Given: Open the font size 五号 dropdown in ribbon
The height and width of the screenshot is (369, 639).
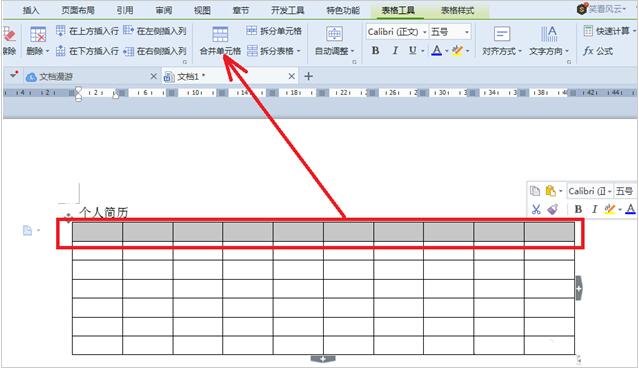Looking at the screenshot, I should [x=467, y=32].
